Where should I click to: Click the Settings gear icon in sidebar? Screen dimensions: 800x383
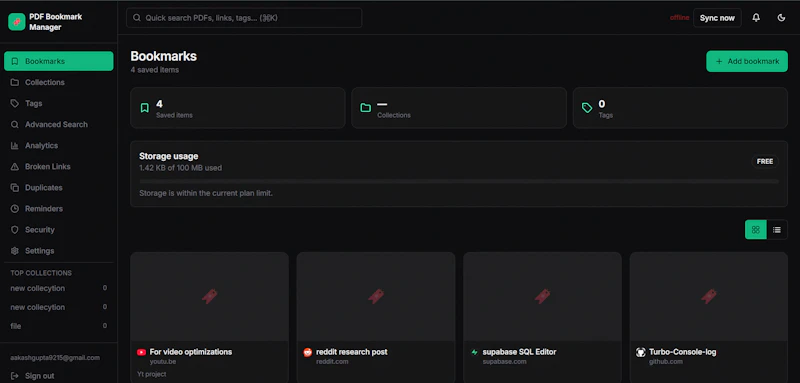pos(15,251)
